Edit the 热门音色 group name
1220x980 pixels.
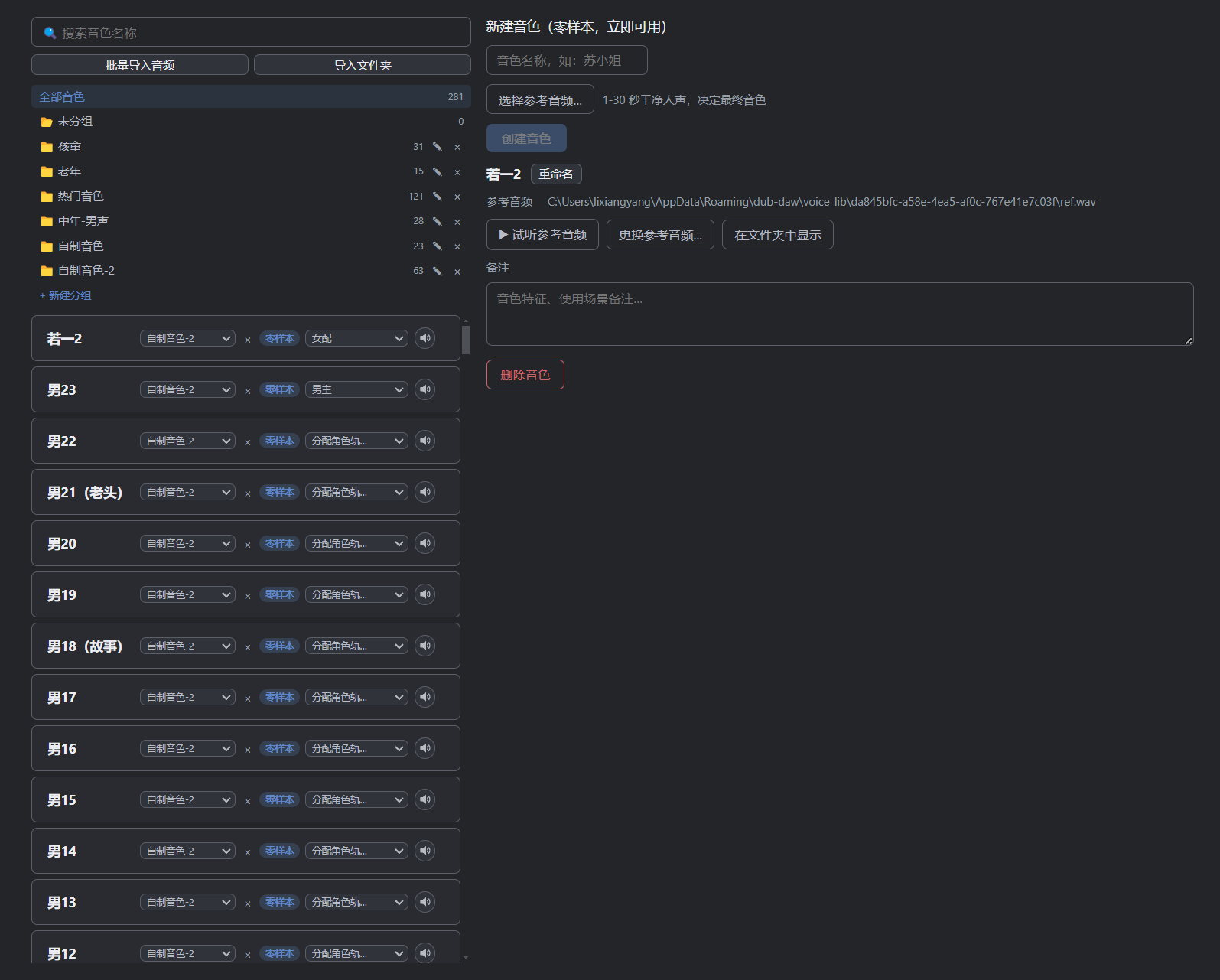pos(438,197)
